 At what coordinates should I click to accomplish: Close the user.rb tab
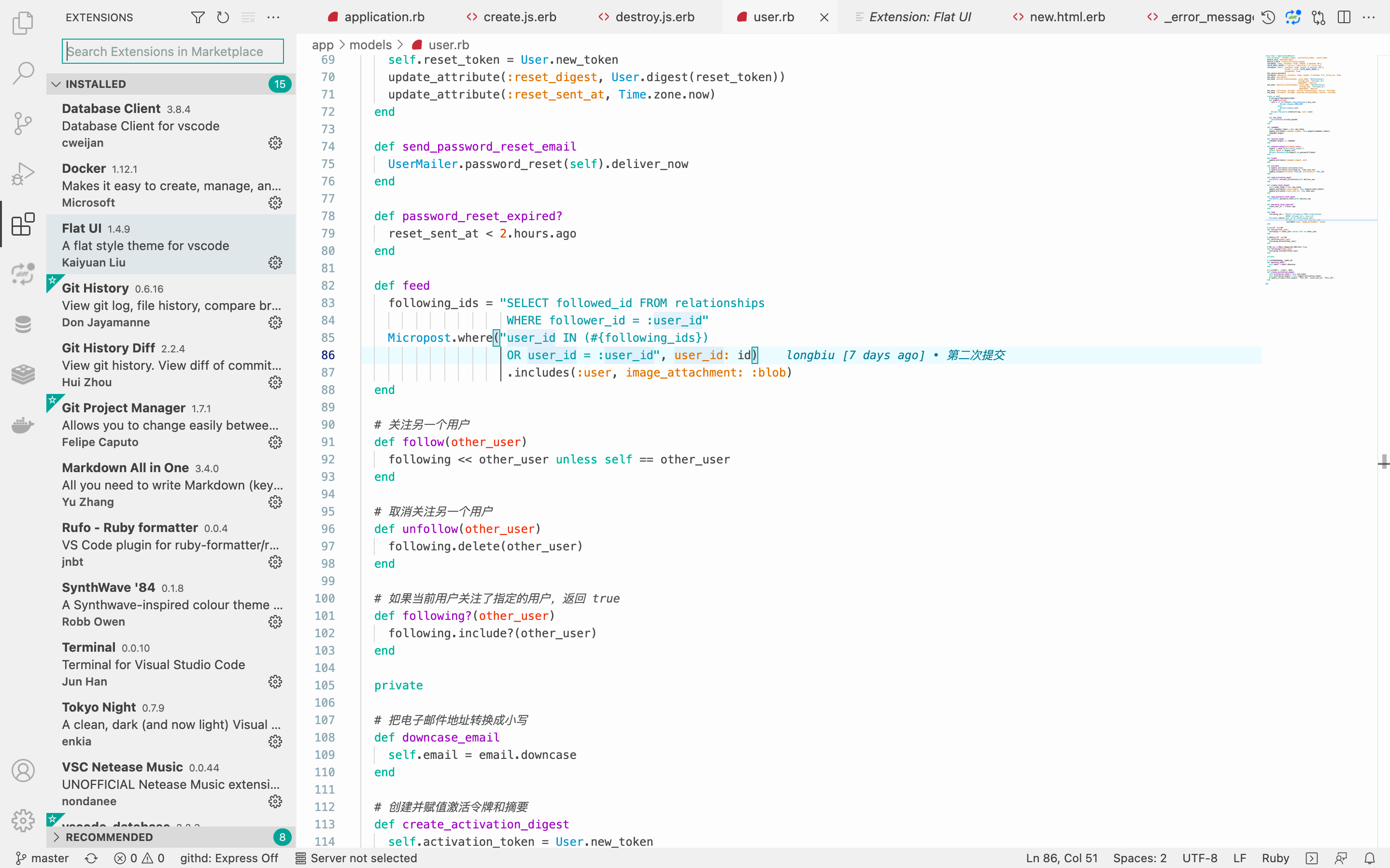click(824, 17)
